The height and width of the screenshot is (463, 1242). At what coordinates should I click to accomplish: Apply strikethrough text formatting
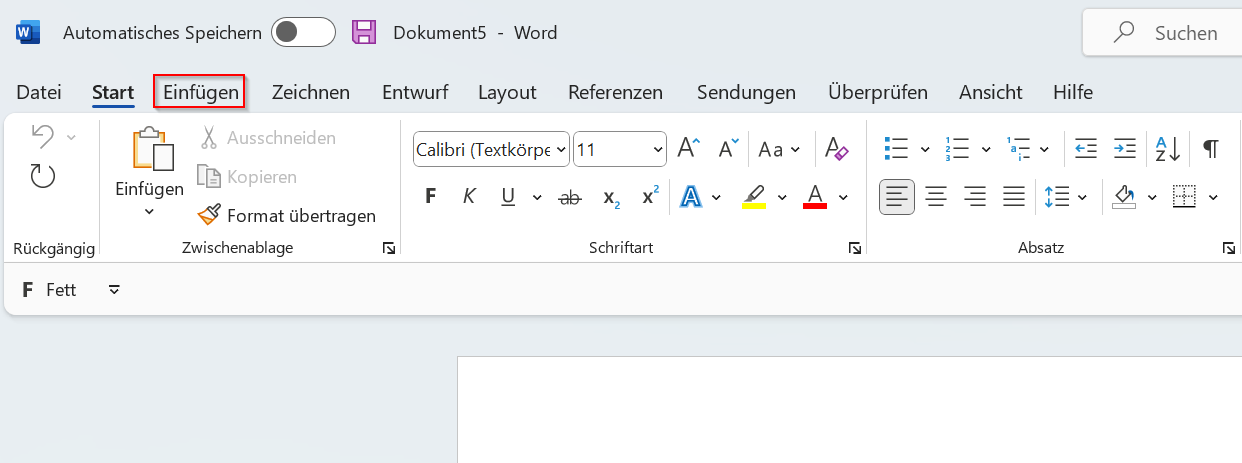click(x=570, y=197)
